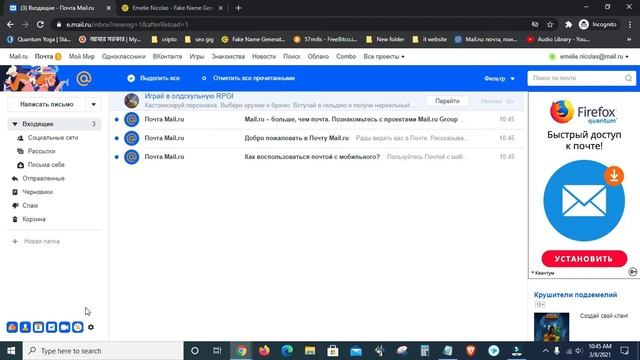Open the Firefox icon on taskbar
The height and width of the screenshot is (360, 640).
point(264,351)
